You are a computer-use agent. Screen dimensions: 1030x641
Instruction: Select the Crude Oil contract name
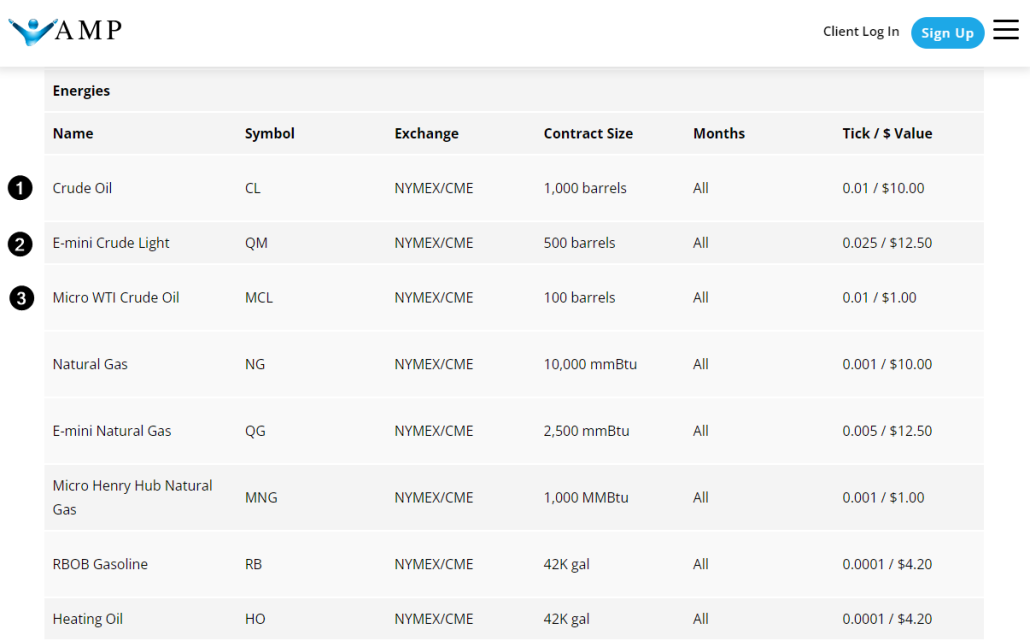[82, 188]
